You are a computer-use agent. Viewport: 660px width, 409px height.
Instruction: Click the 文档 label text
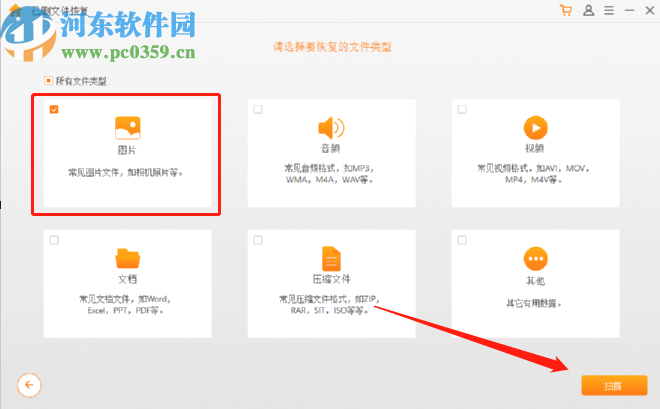[x=128, y=279]
